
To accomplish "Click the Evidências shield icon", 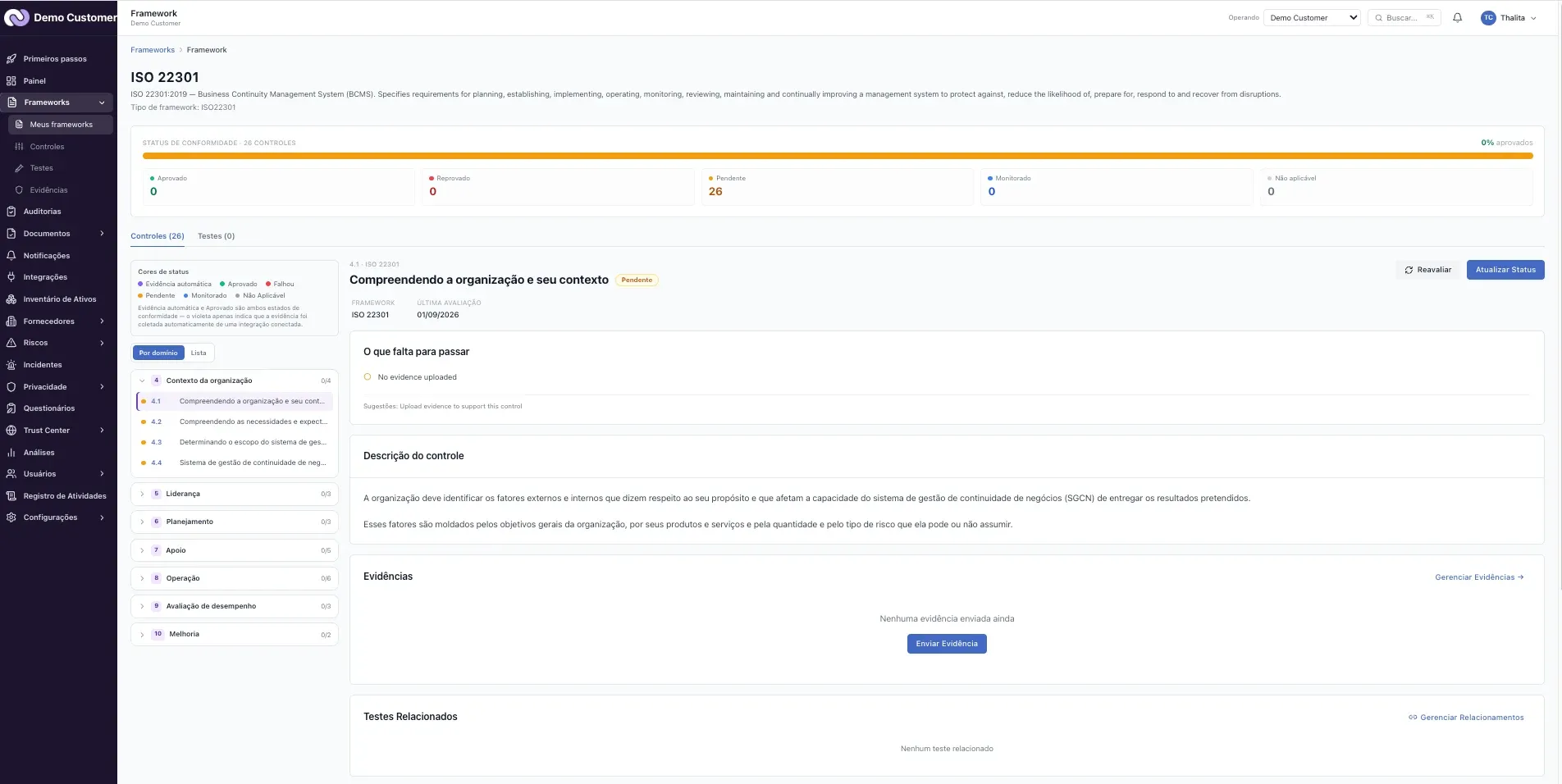I will (19, 190).
